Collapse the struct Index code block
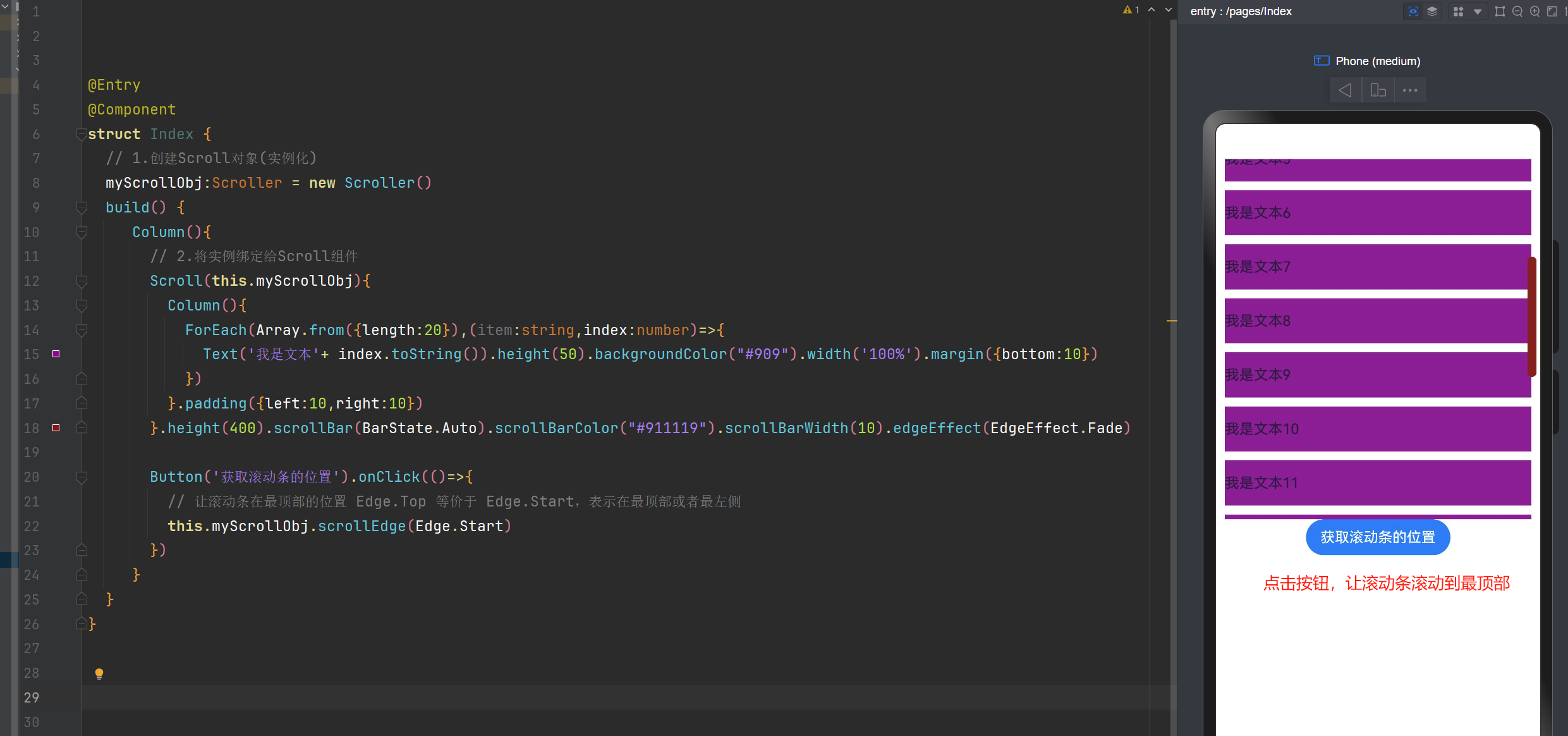Image resolution: width=1568 pixels, height=736 pixels. click(81, 134)
